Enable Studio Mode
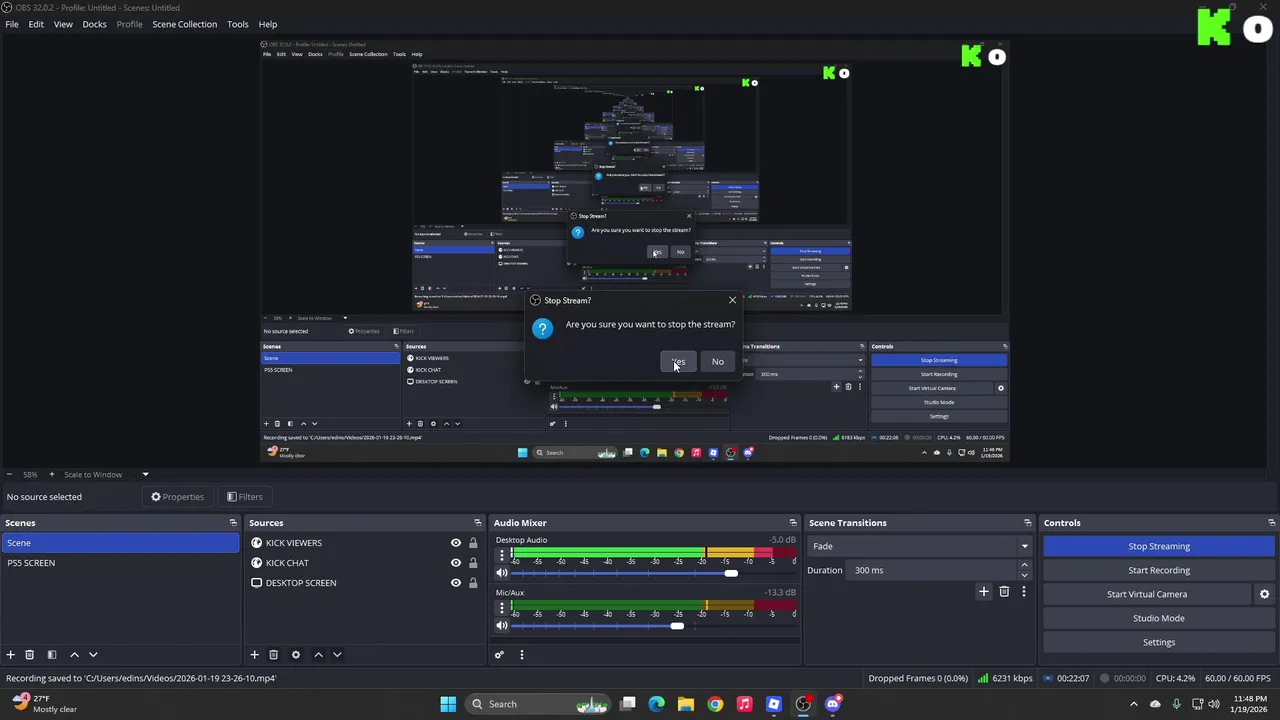The image size is (1280, 720). click(x=1159, y=618)
